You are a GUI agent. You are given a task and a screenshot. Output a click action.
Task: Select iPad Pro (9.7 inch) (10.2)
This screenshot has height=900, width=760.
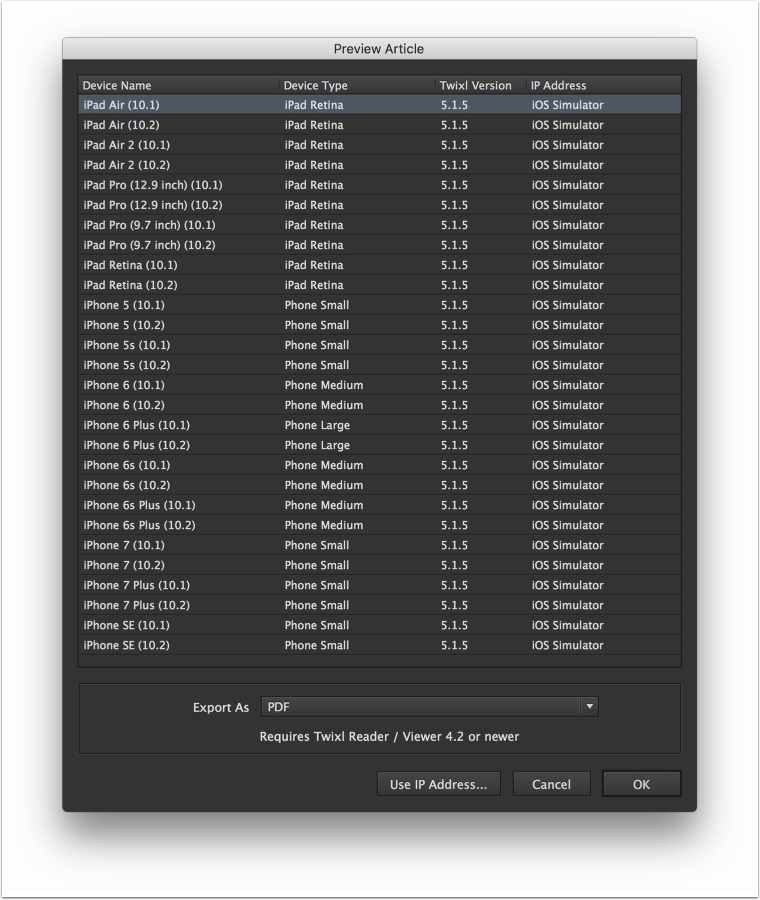click(x=379, y=245)
